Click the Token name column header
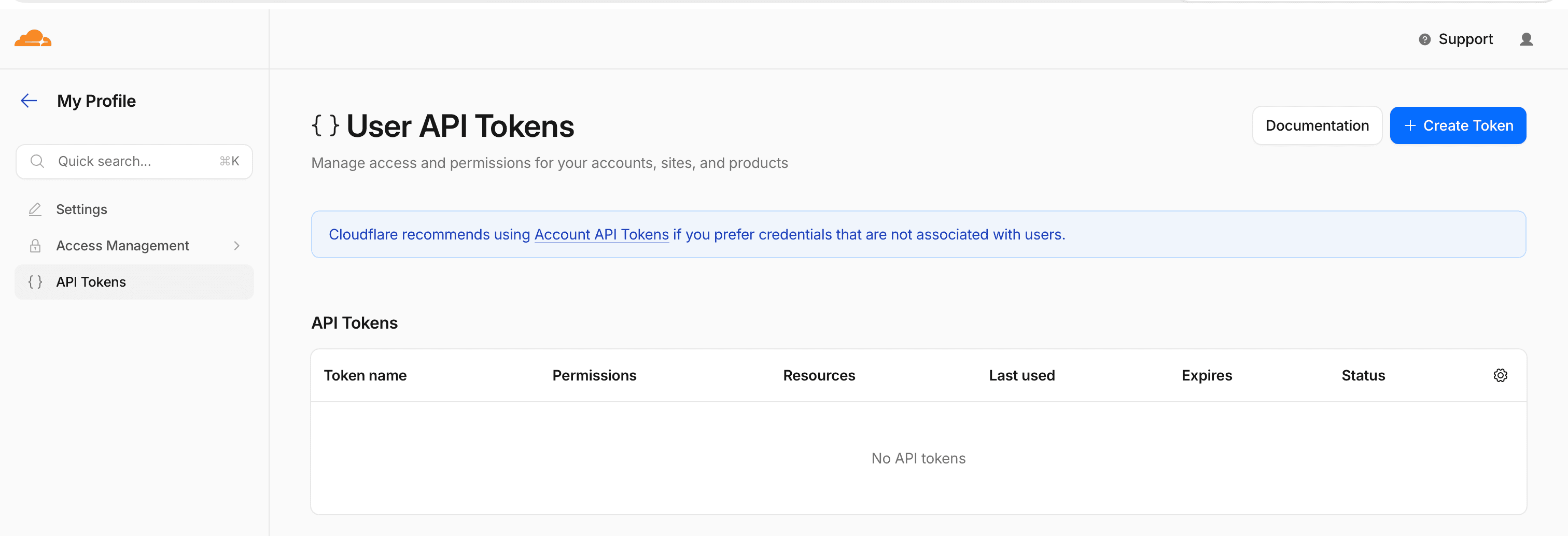Screen dimensions: 1568x536 pyautogui.click(x=365, y=375)
